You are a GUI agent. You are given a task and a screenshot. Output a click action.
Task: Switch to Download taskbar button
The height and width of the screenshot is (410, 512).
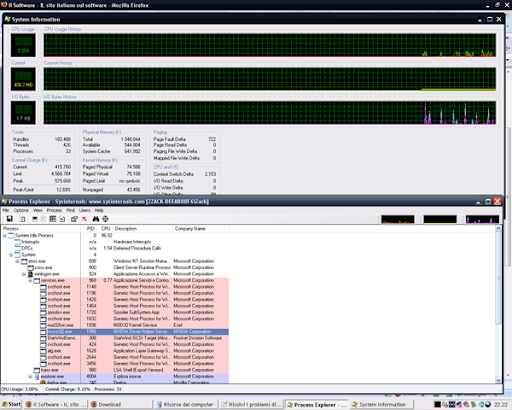tap(120, 404)
